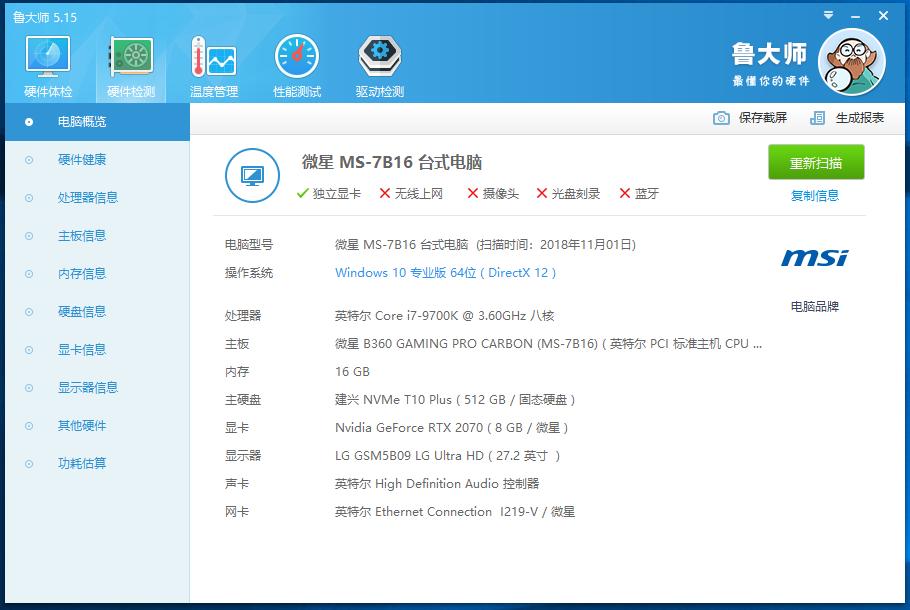The width and height of the screenshot is (910, 610).
Task: View 显卡信息 graphics card details
Action: click(80, 349)
